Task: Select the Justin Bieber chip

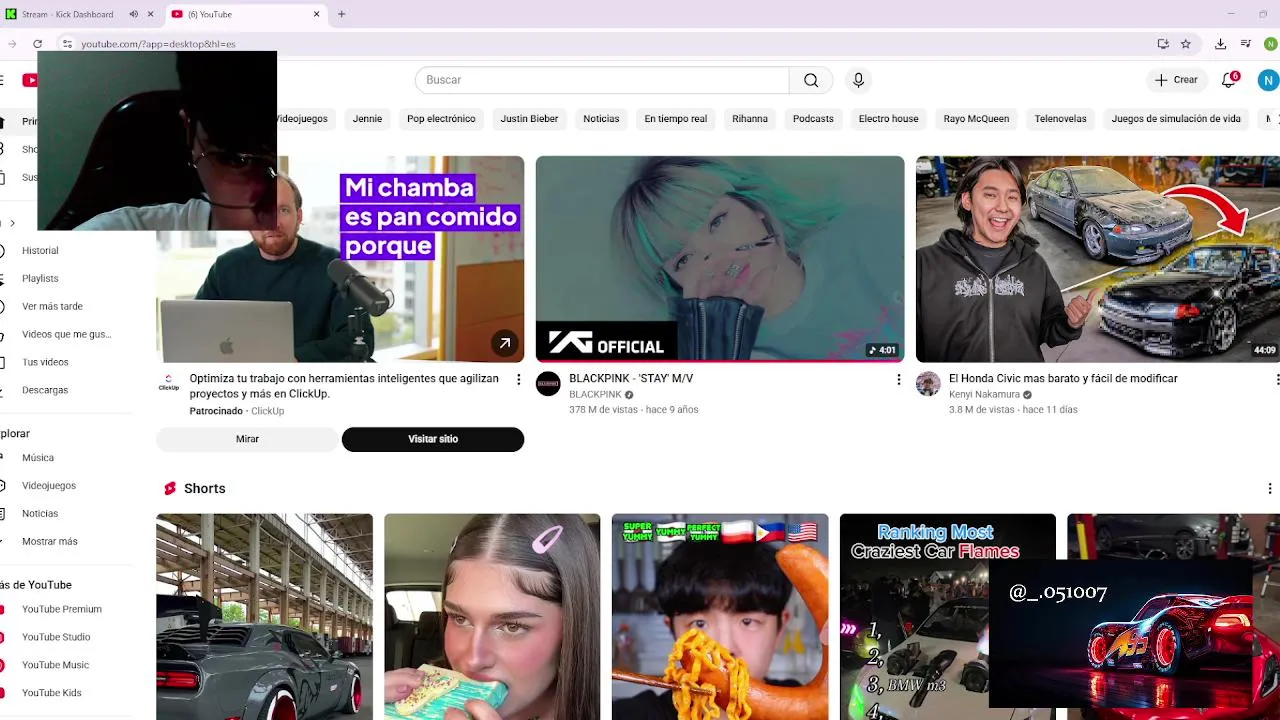Action: click(529, 119)
